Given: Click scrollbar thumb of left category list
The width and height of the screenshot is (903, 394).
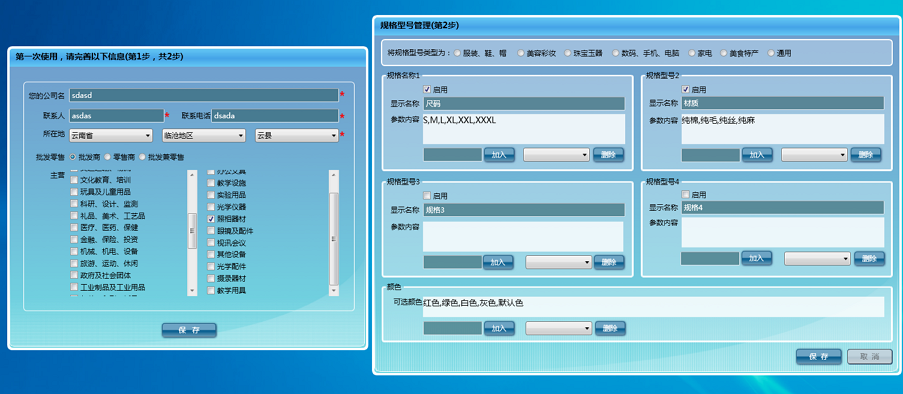Looking at the screenshot, I should coord(192,230).
